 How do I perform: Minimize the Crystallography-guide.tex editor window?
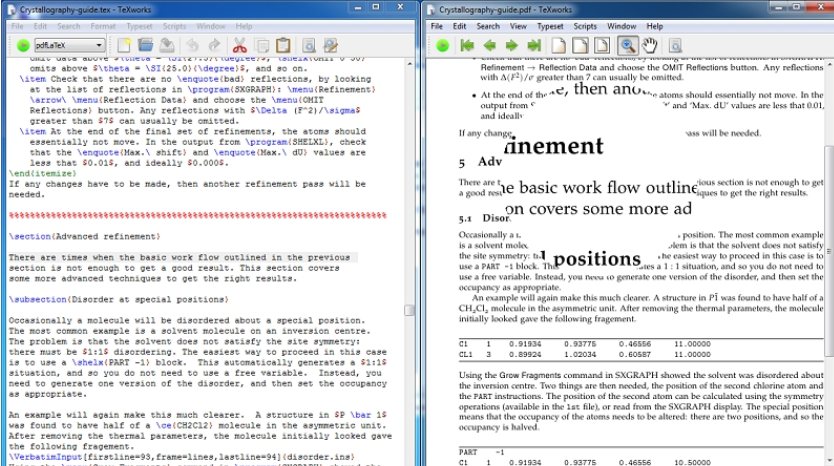coord(358,7)
